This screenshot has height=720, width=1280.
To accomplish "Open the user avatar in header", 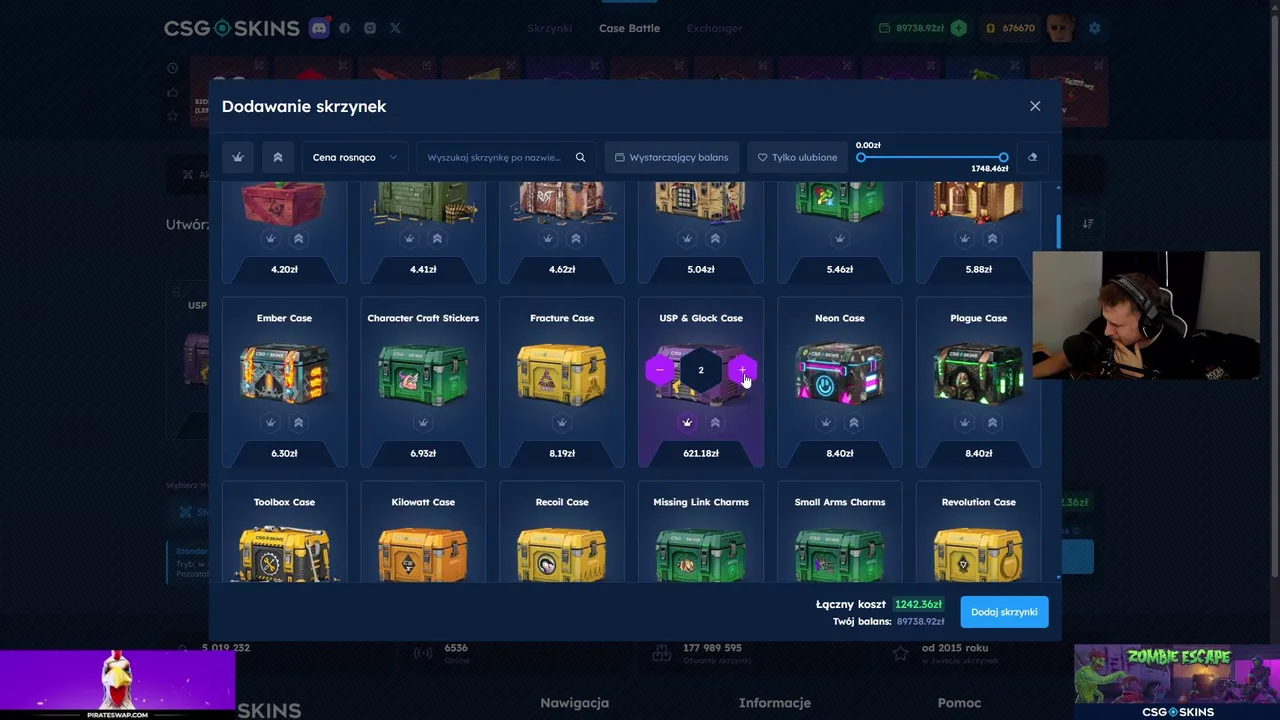I will point(1060,28).
